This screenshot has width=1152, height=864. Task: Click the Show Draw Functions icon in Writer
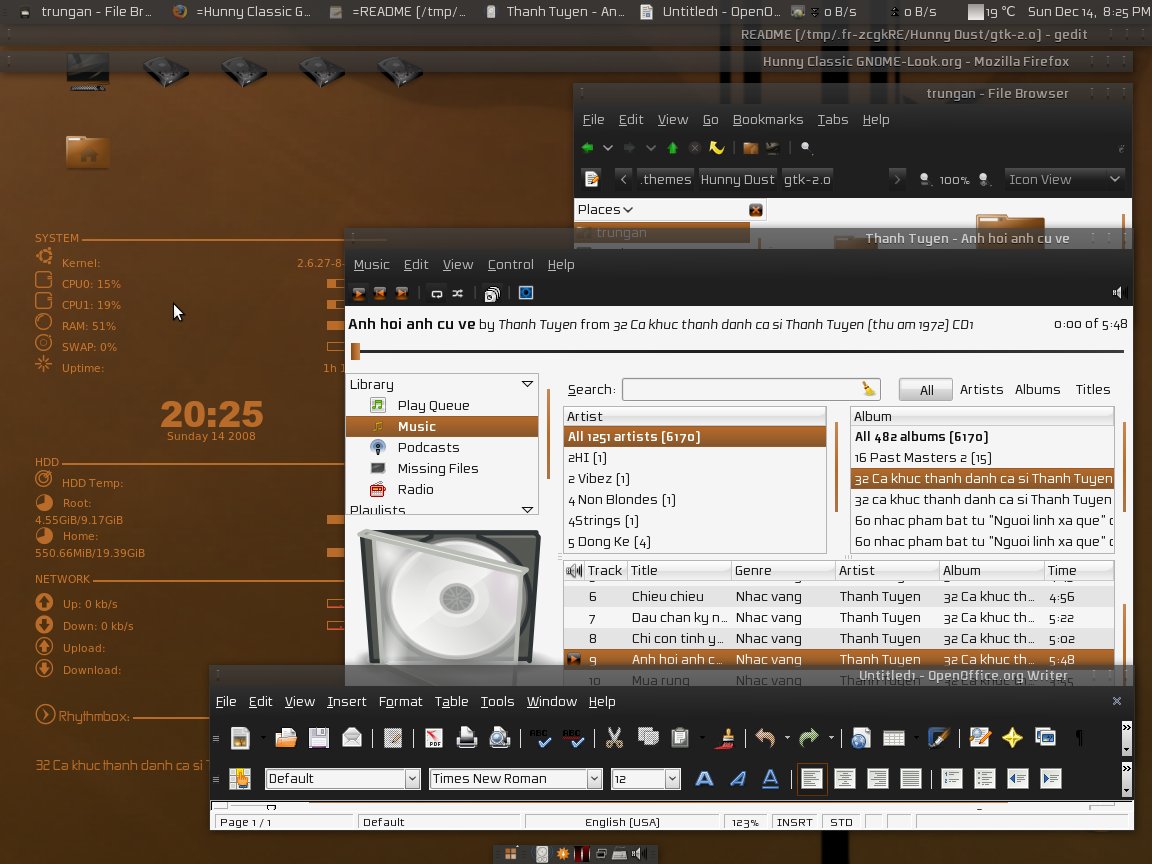(938, 738)
